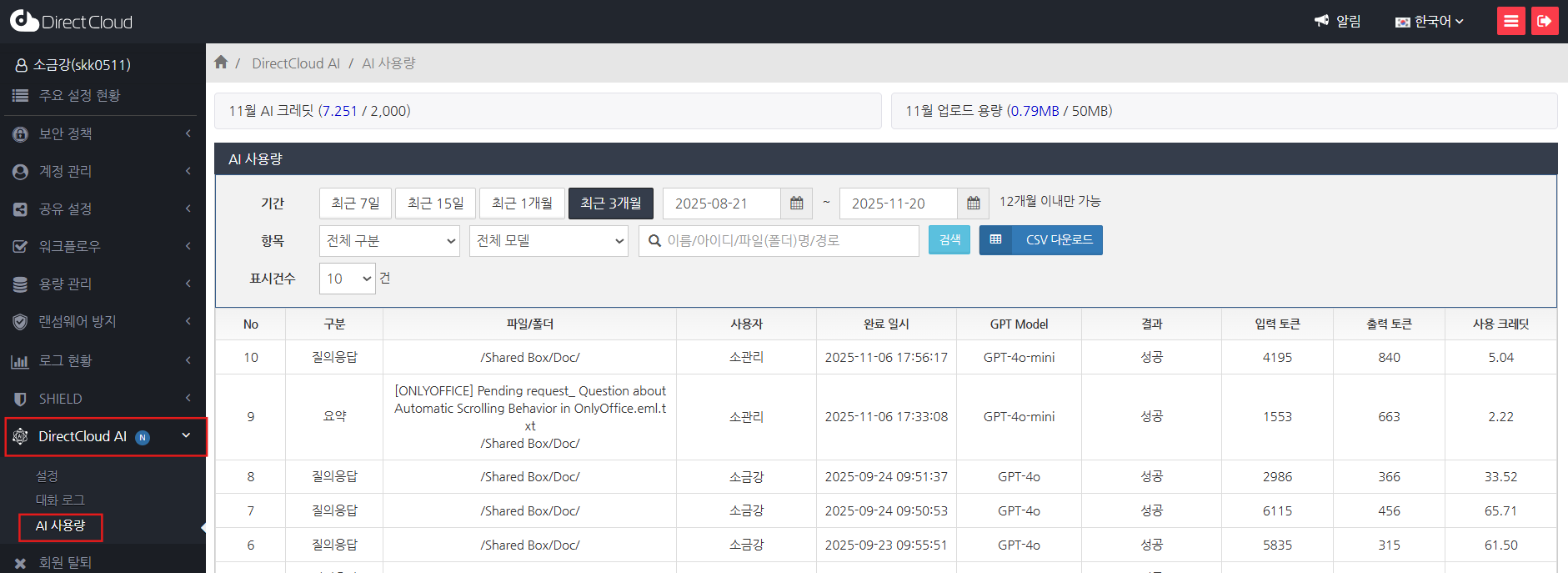Click the 이름/아이디/파일(폴더)명/경로 search field
The width and height of the screenshot is (1568, 573).
(779, 241)
